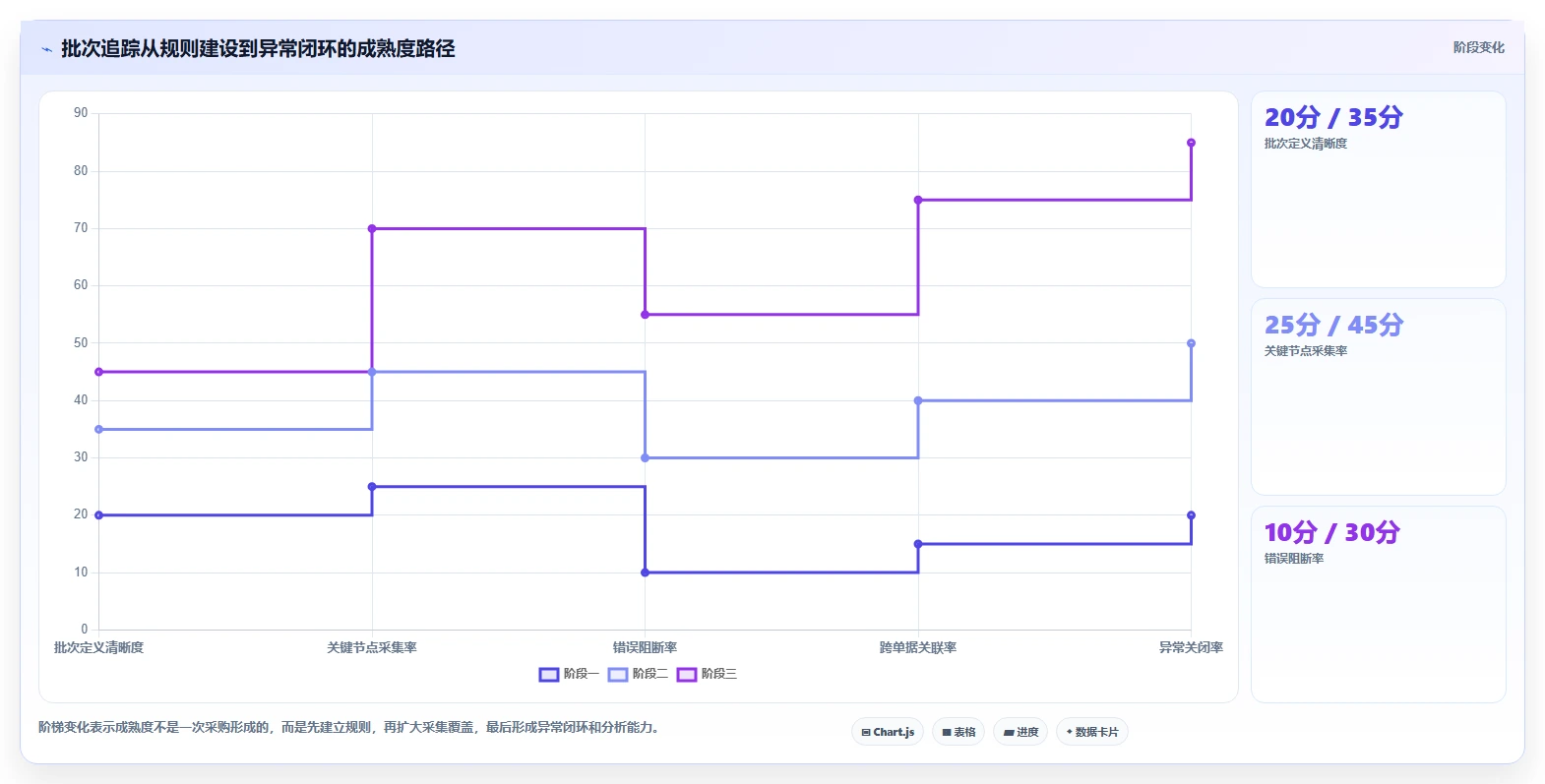This screenshot has height=784, width=1545.
Task: Click the 阶段一 data point at 25 for 关键节点采集率
Action: pos(372,487)
